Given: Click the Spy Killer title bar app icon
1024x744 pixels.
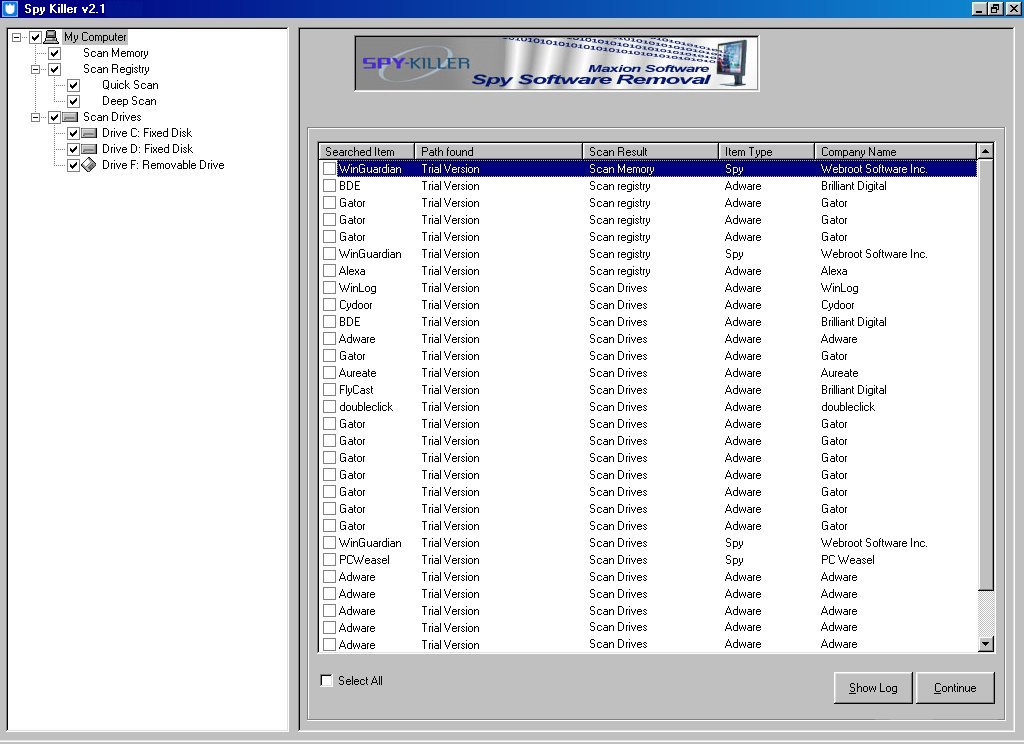Looking at the screenshot, I should (10, 8).
